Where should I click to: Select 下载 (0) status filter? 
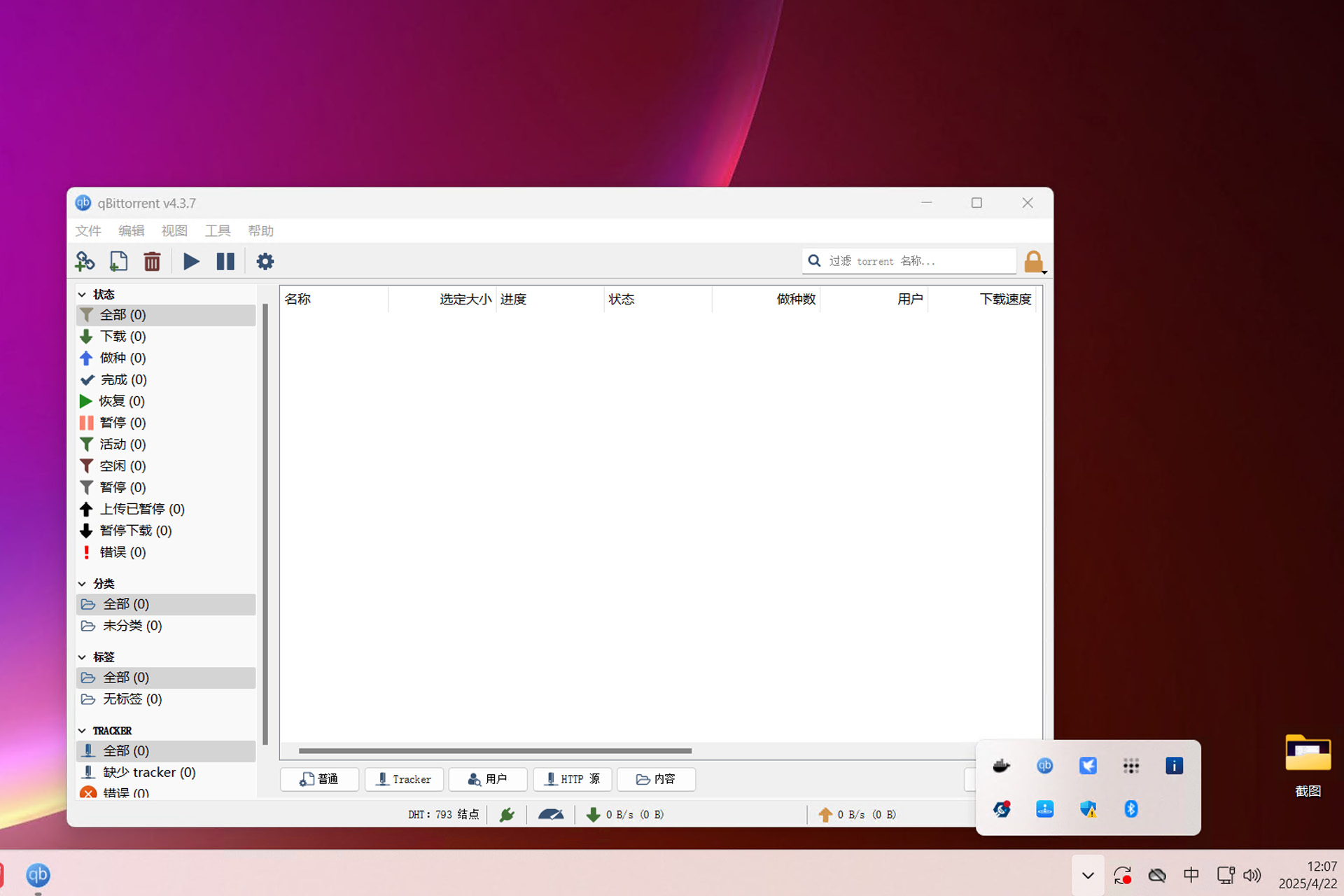[x=166, y=337]
